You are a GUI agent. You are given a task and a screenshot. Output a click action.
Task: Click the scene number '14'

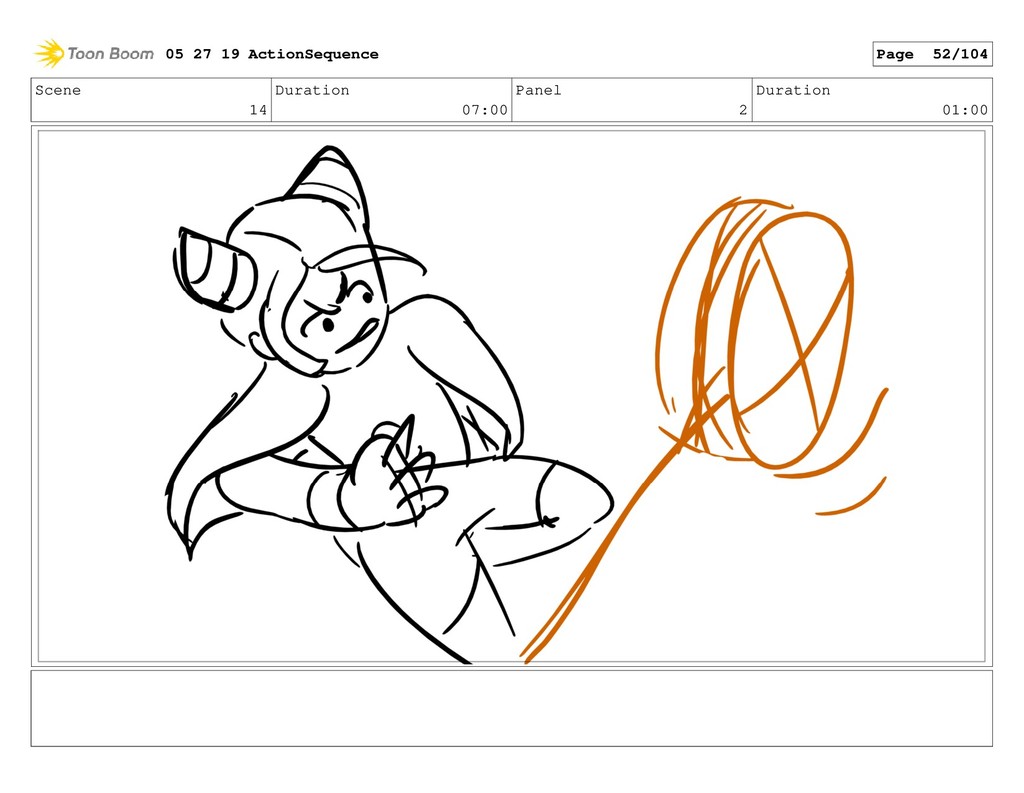click(258, 110)
